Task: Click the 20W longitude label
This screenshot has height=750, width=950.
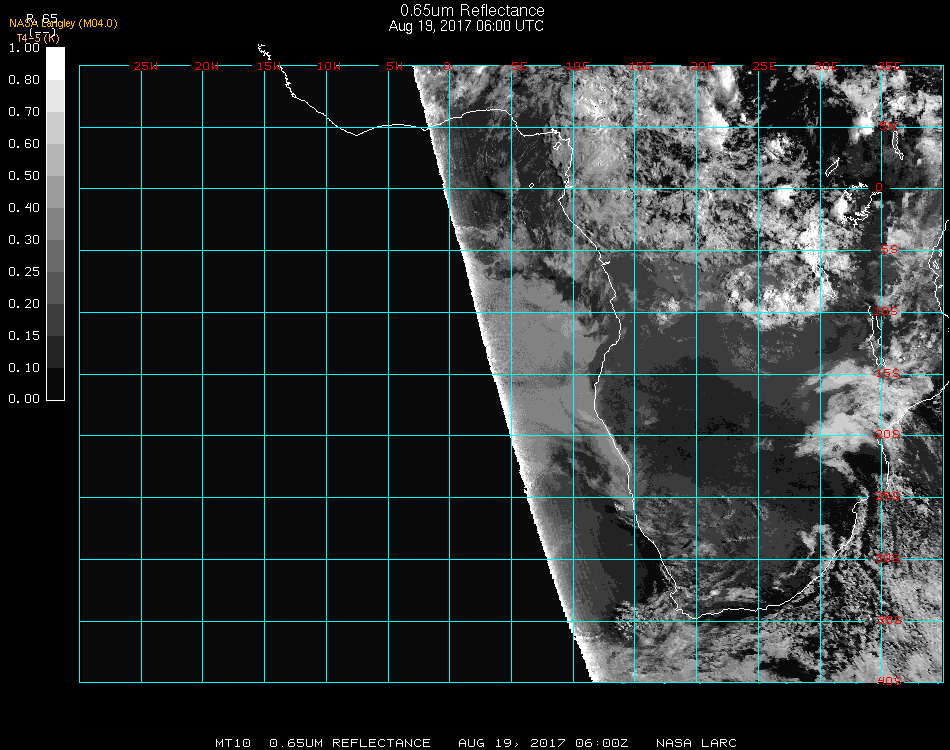Action: (x=207, y=66)
